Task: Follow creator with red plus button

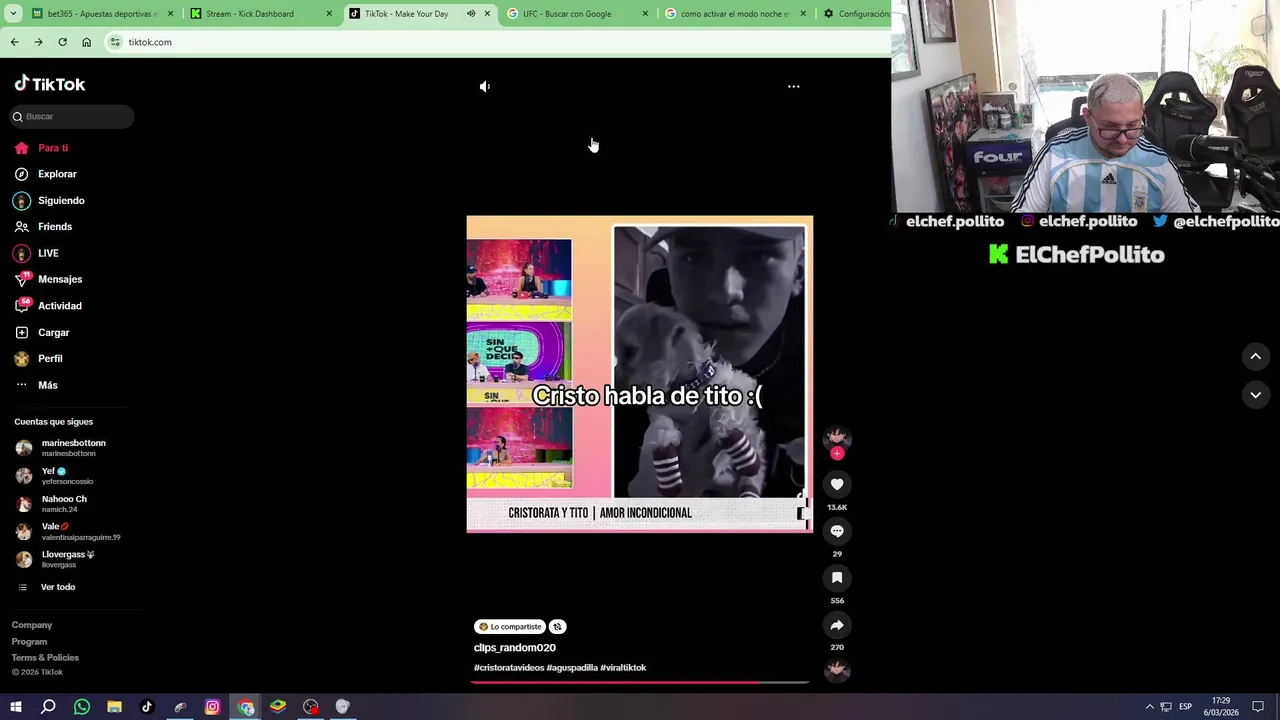Action: pyautogui.click(x=837, y=453)
